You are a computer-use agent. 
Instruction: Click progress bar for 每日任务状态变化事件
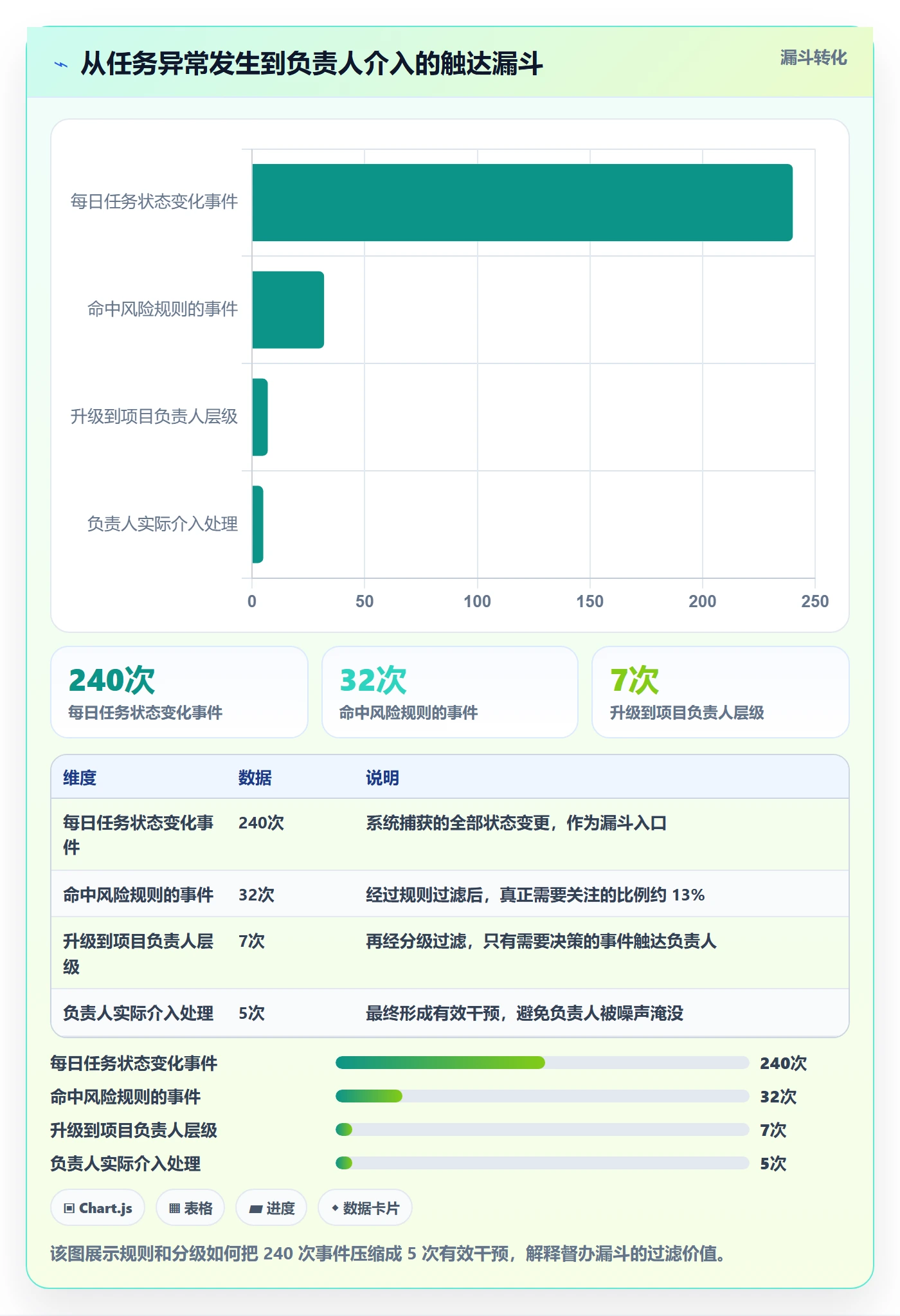tap(542, 1063)
